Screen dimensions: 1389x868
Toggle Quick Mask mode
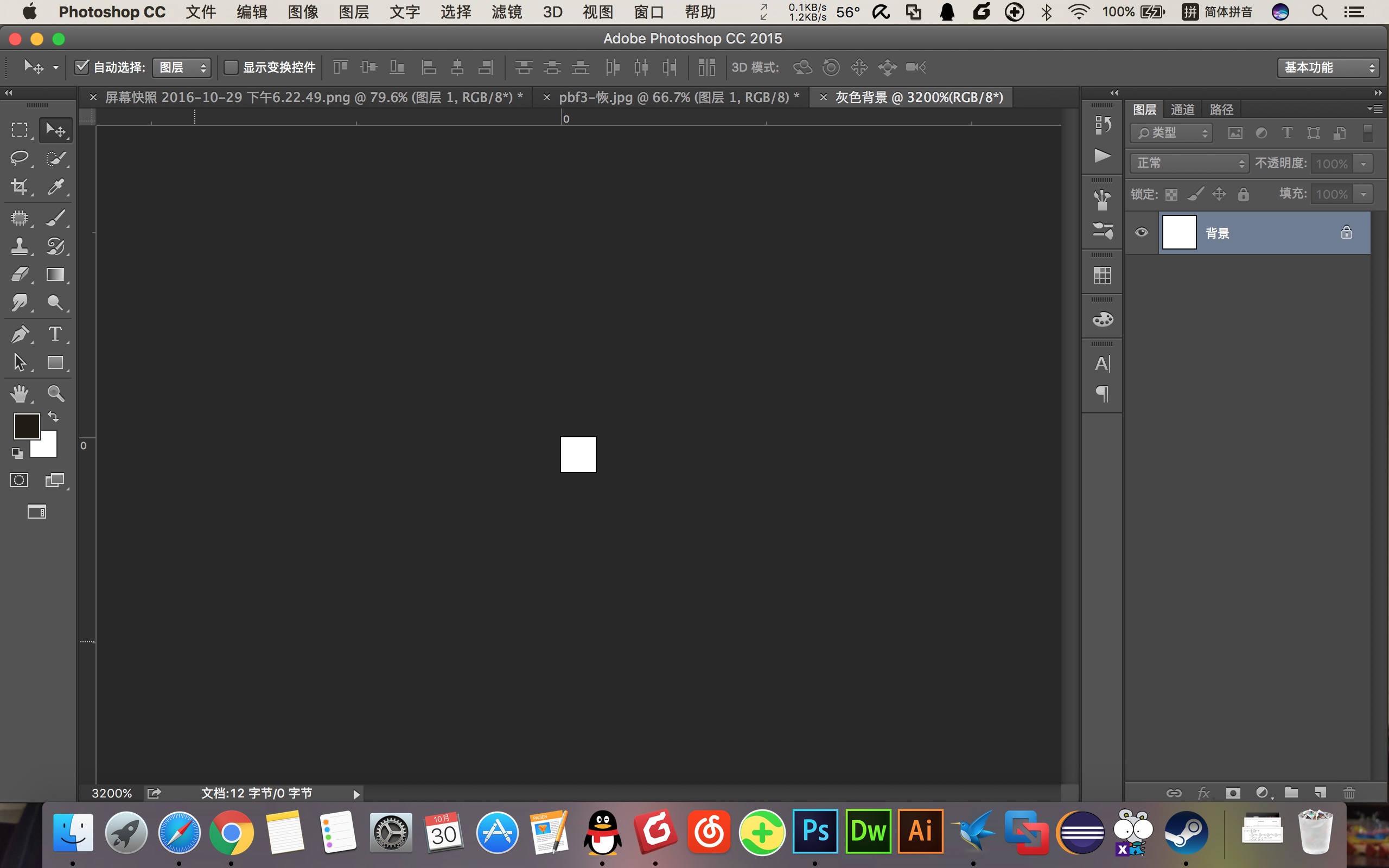point(19,480)
